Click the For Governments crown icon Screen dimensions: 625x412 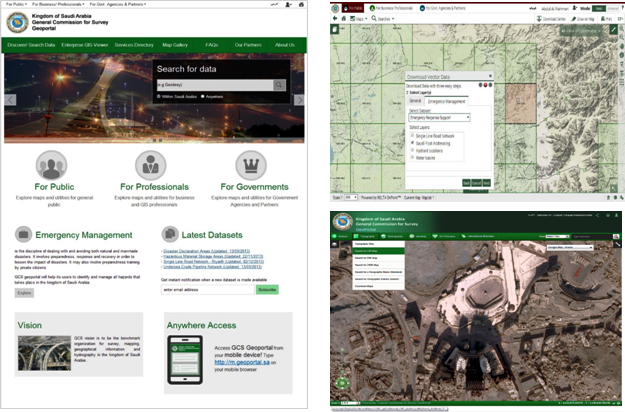[251, 165]
